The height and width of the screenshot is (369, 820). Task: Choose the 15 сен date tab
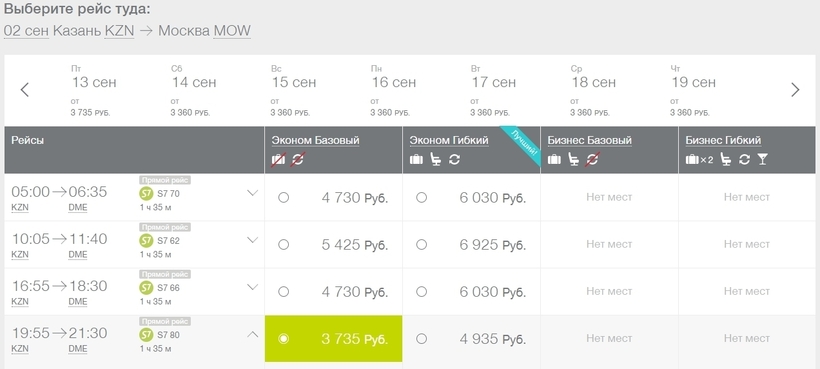pos(293,90)
